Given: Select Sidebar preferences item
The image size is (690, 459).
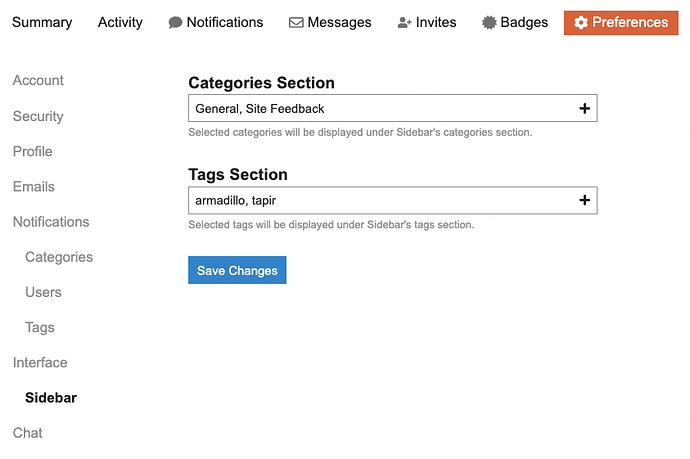Looking at the screenshot, I should click(x=51, y=398).
